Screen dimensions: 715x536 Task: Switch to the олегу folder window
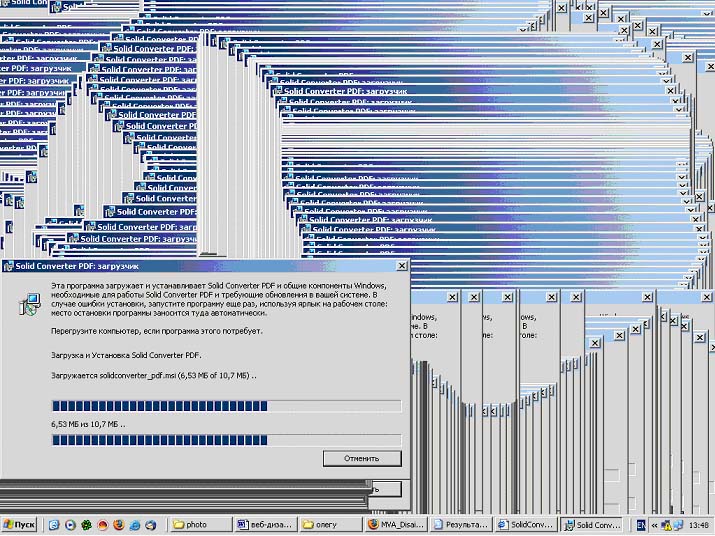pyautogui.click(x=328, y=524)
